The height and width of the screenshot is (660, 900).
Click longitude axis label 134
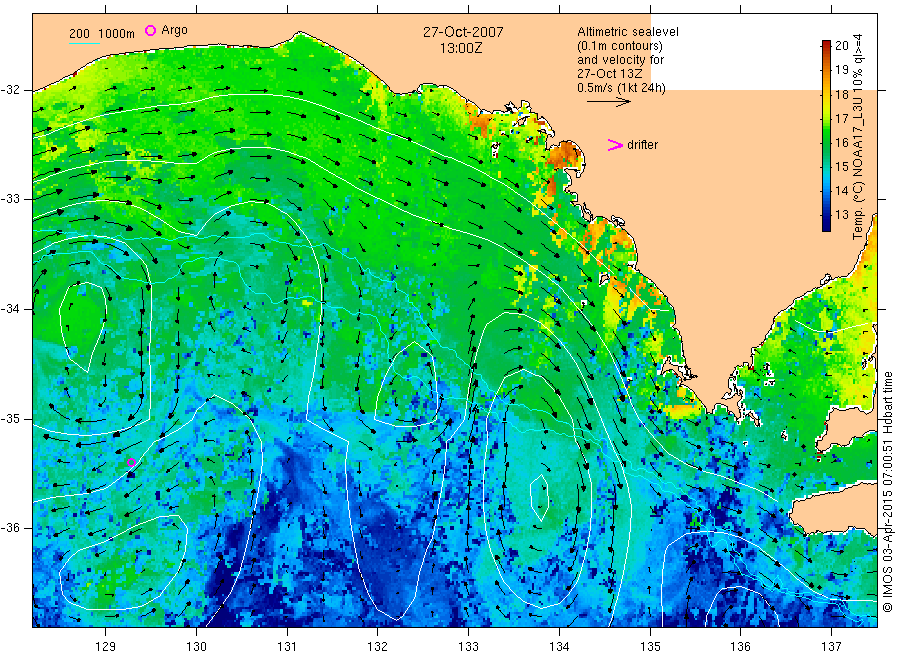pyautogui.click(x=559, y=647)
